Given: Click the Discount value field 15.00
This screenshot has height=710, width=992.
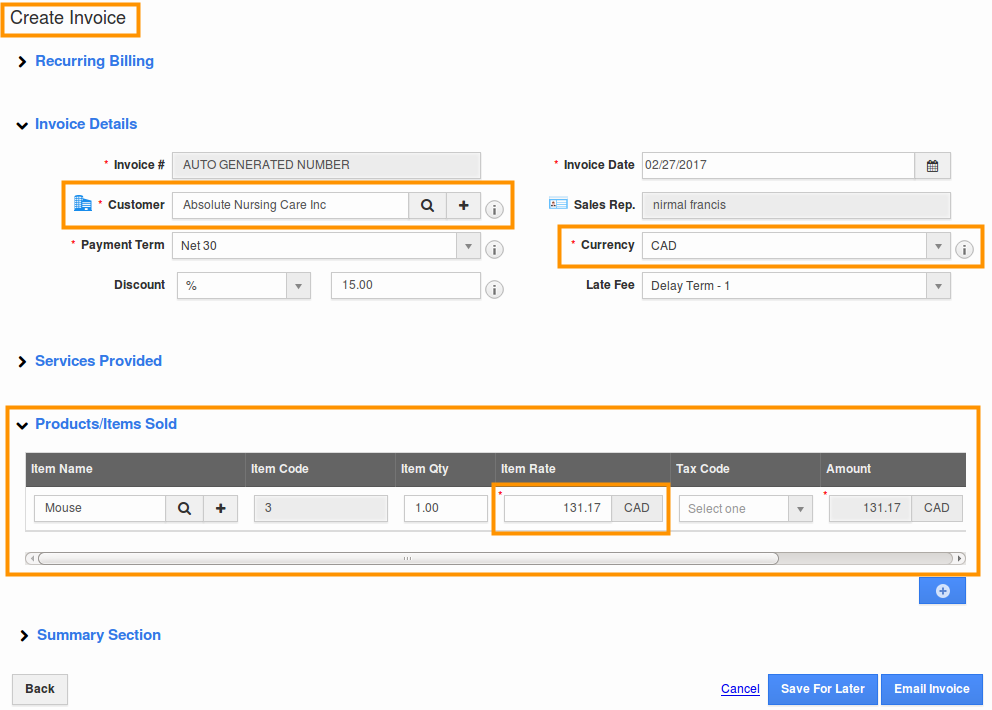Looking at the screenshot, I should (406, 286).
